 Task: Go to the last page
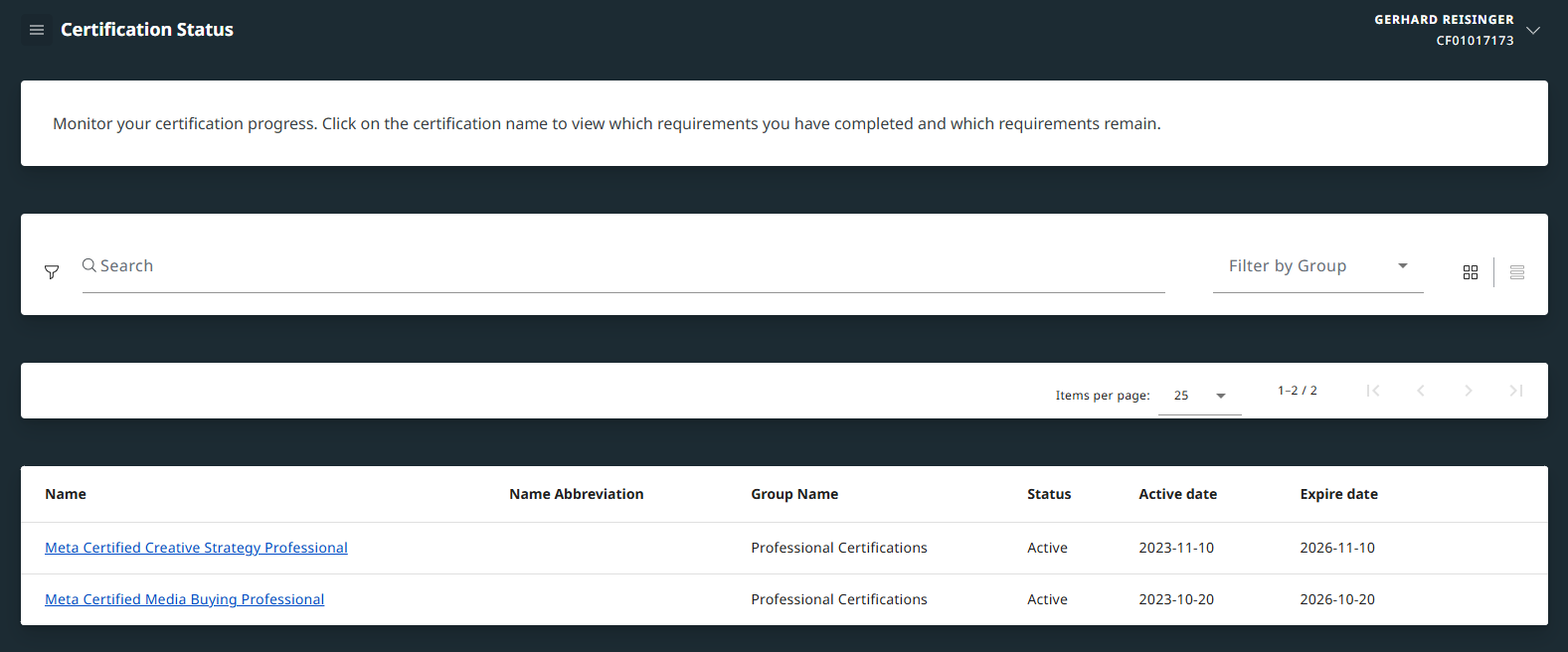tap(1516, 391)
